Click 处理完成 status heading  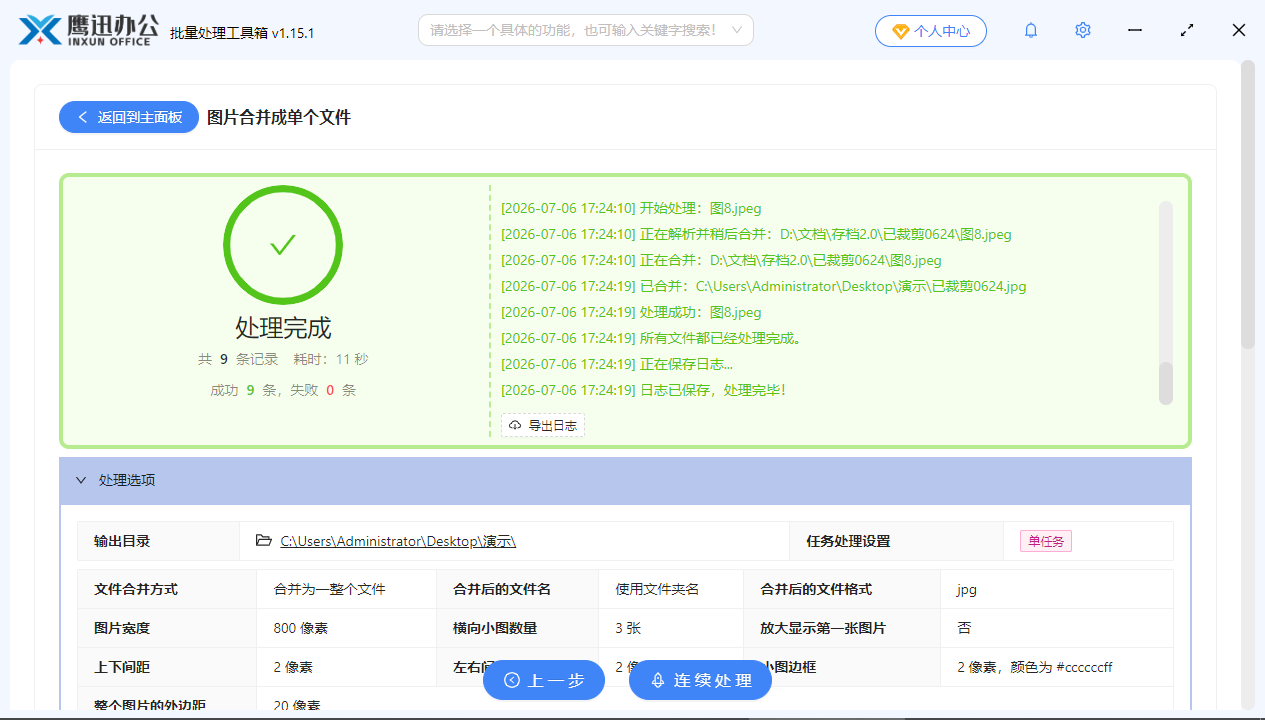tap(283, 328)
